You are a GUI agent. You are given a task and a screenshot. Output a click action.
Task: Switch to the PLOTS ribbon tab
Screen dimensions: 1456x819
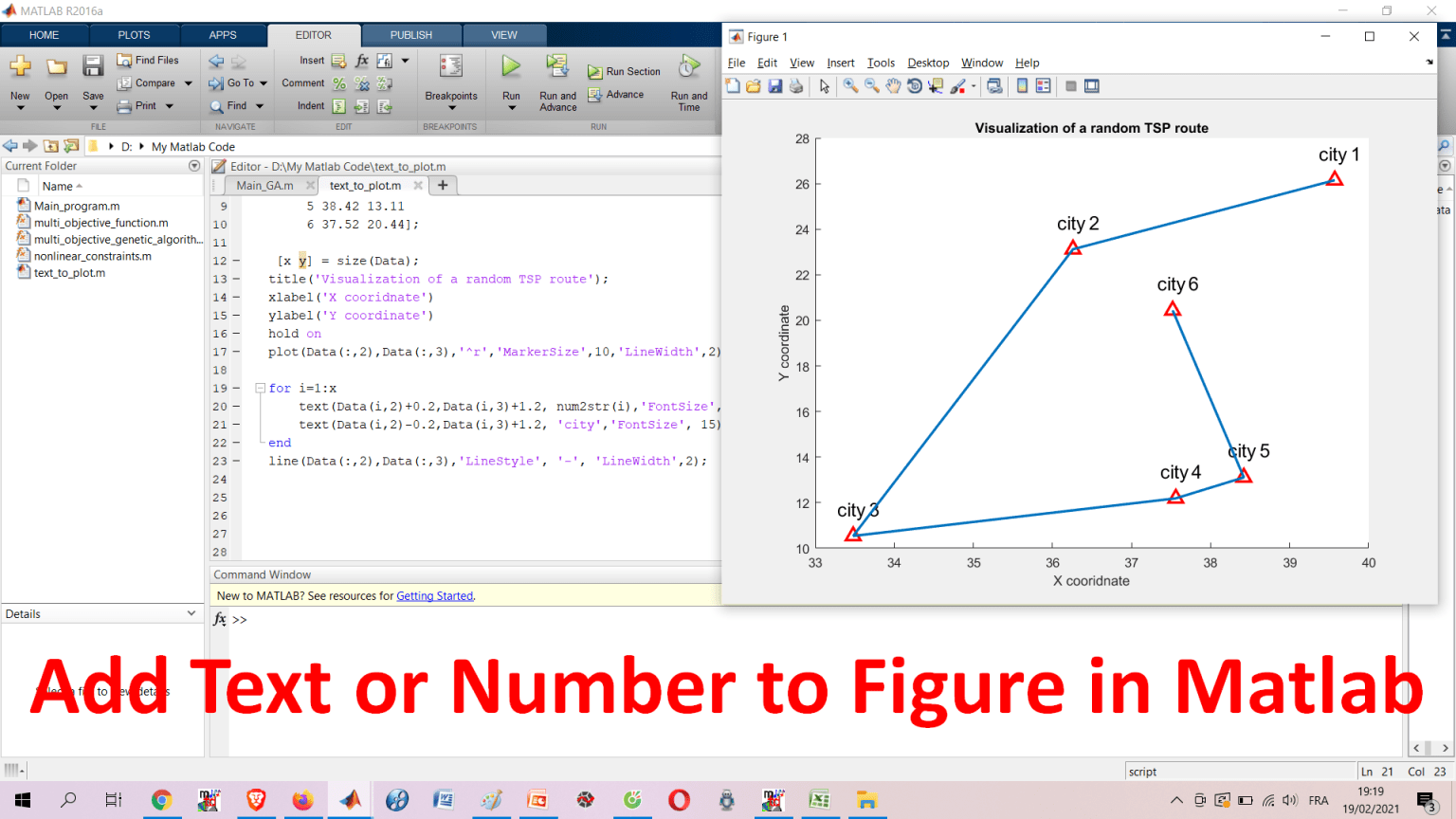click(134, 35)
